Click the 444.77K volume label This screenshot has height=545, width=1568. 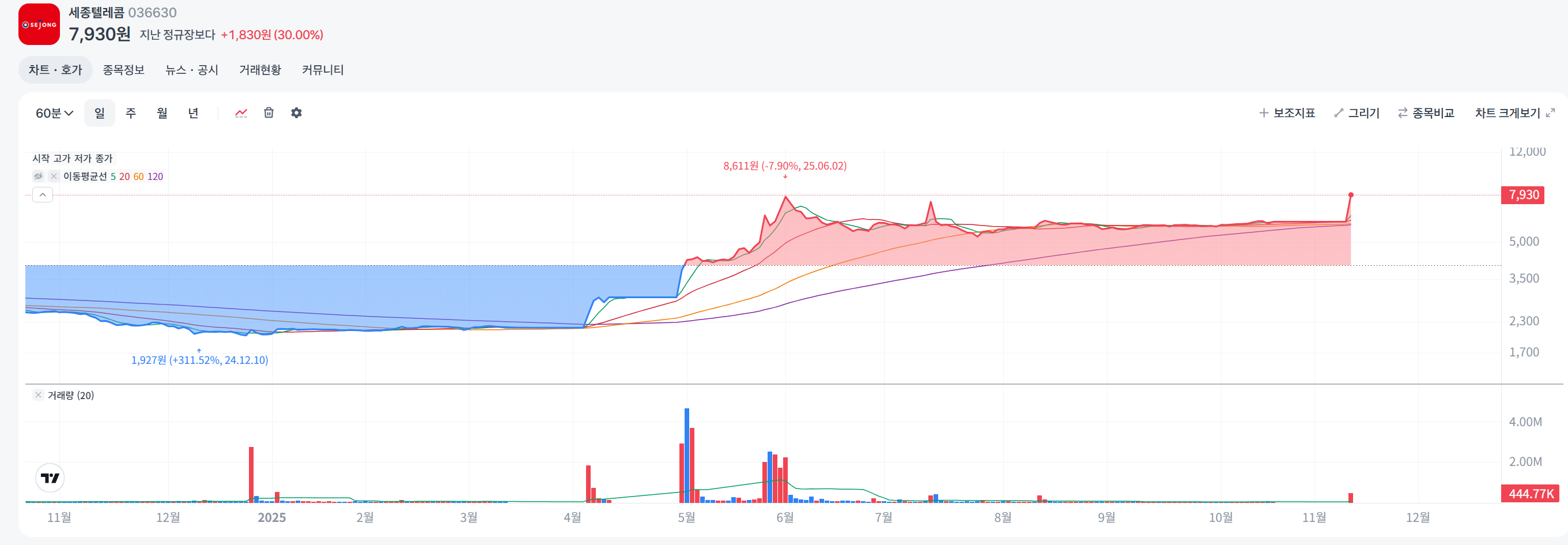click(x=1531, y=494)
